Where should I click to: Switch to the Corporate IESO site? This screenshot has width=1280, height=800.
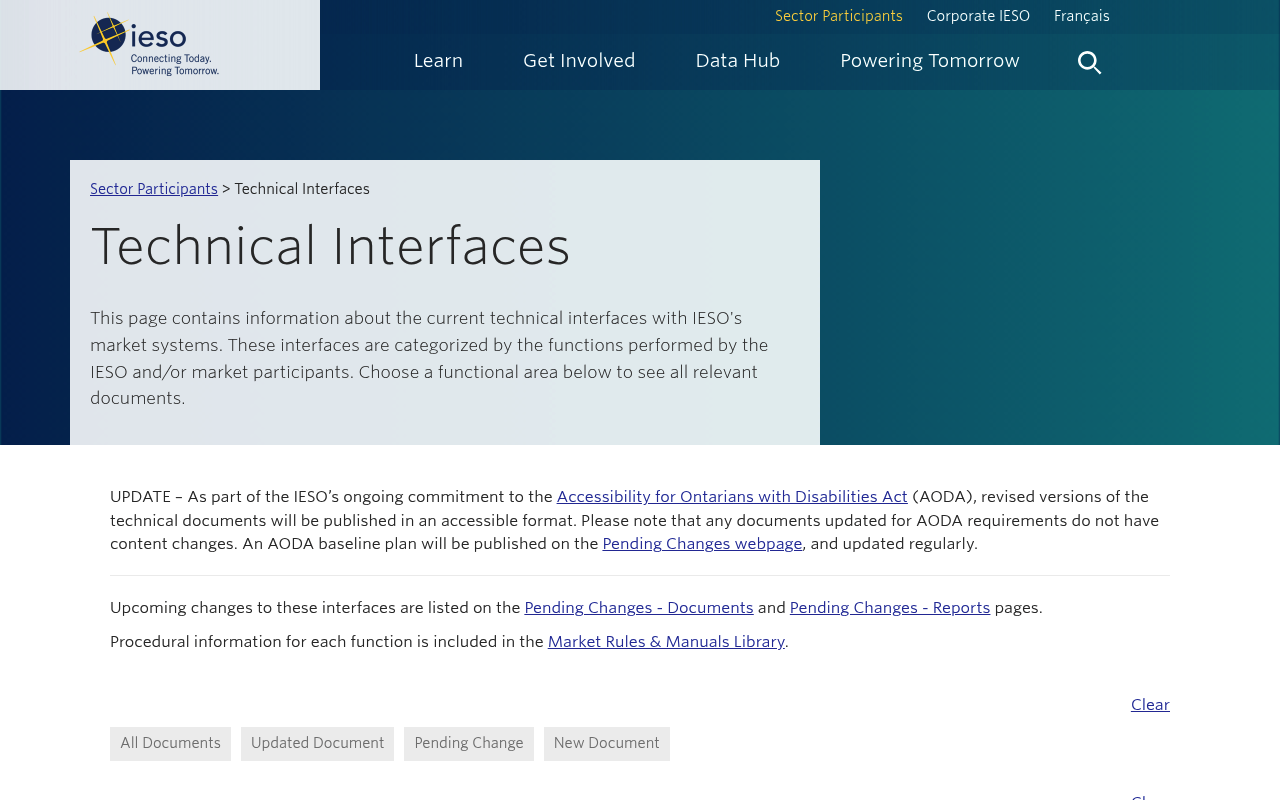978,16
